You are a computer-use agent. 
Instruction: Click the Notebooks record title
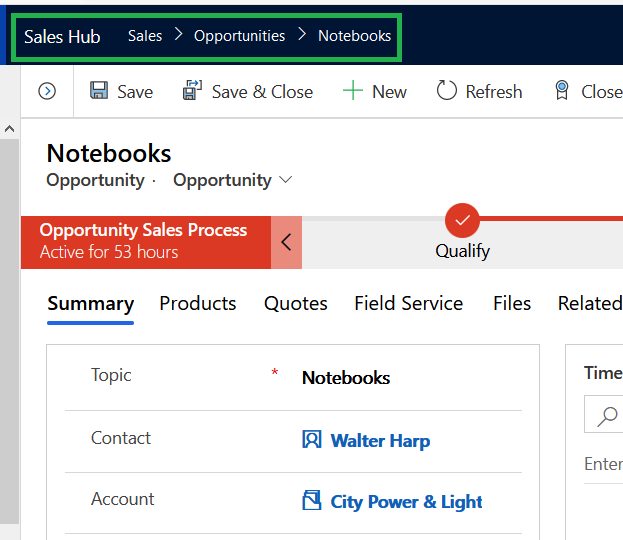(109, 153)
